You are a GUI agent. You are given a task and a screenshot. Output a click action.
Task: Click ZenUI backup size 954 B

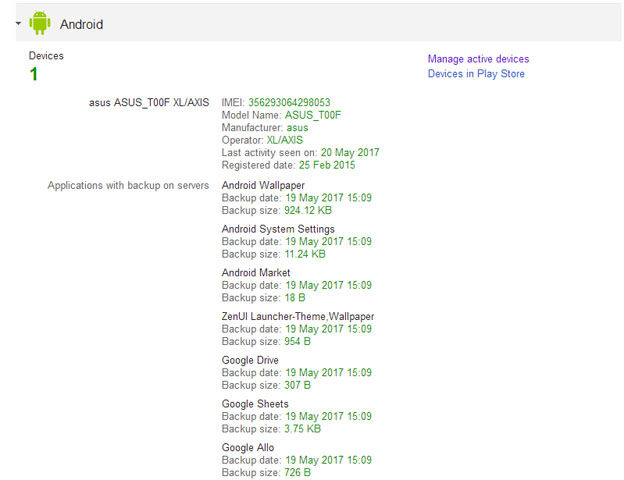point(297,341)
